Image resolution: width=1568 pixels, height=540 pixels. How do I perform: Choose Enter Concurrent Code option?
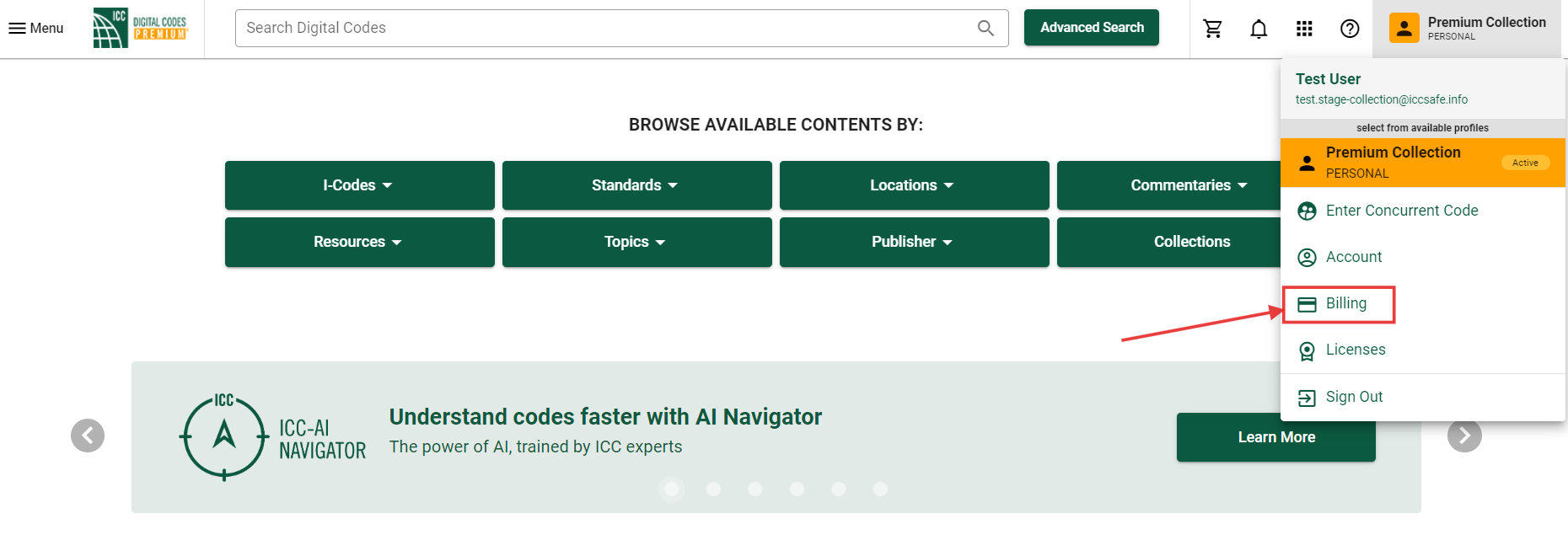[1401, 211]
